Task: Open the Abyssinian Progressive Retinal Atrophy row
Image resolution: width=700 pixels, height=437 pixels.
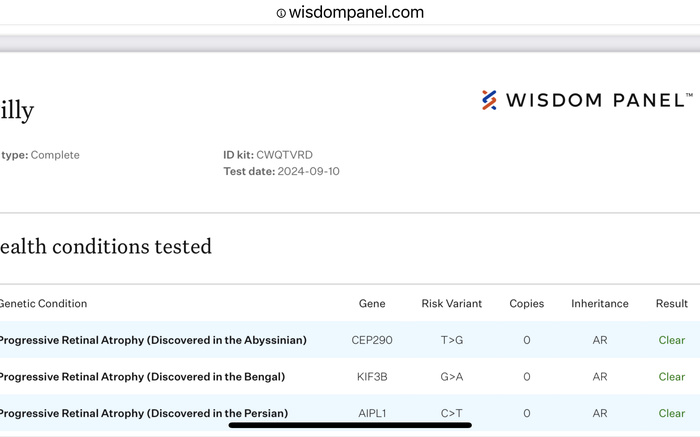Action: pyautogui.click(x=152, y=340)
